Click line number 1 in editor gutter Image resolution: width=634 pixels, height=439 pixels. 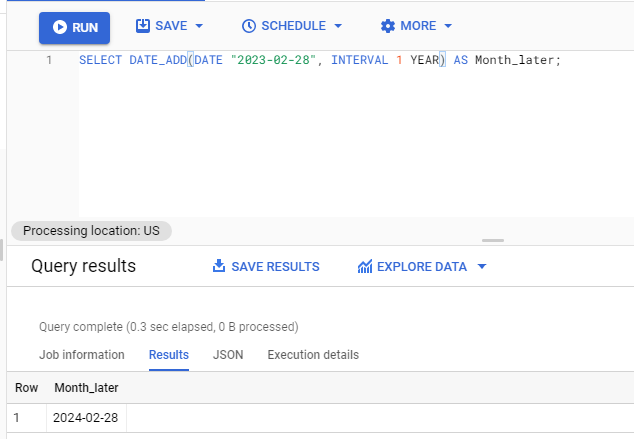[x=49, y=60]
